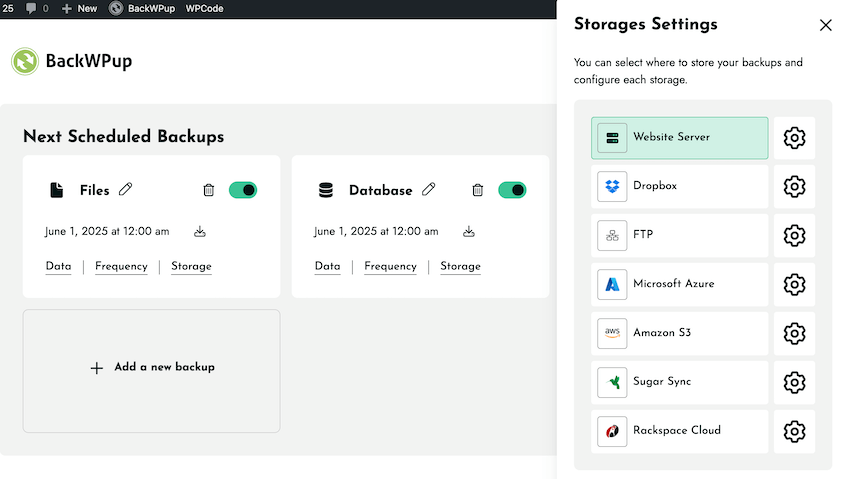Open FTP storage settings gear
The height and width of the screenshot is (479, 845).
[x=794, y=235]
